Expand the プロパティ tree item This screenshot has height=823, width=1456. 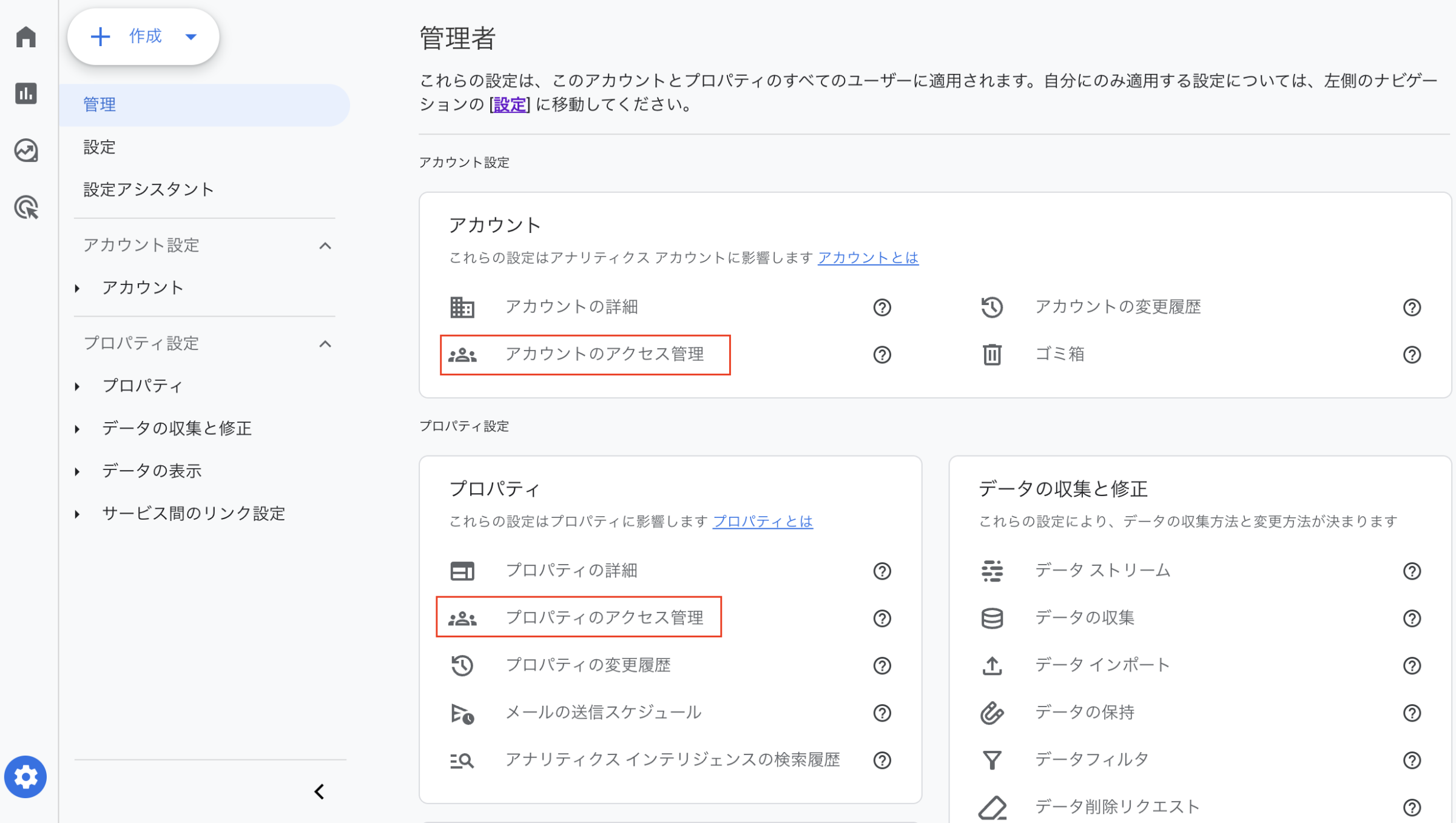[x=77, y=386]
